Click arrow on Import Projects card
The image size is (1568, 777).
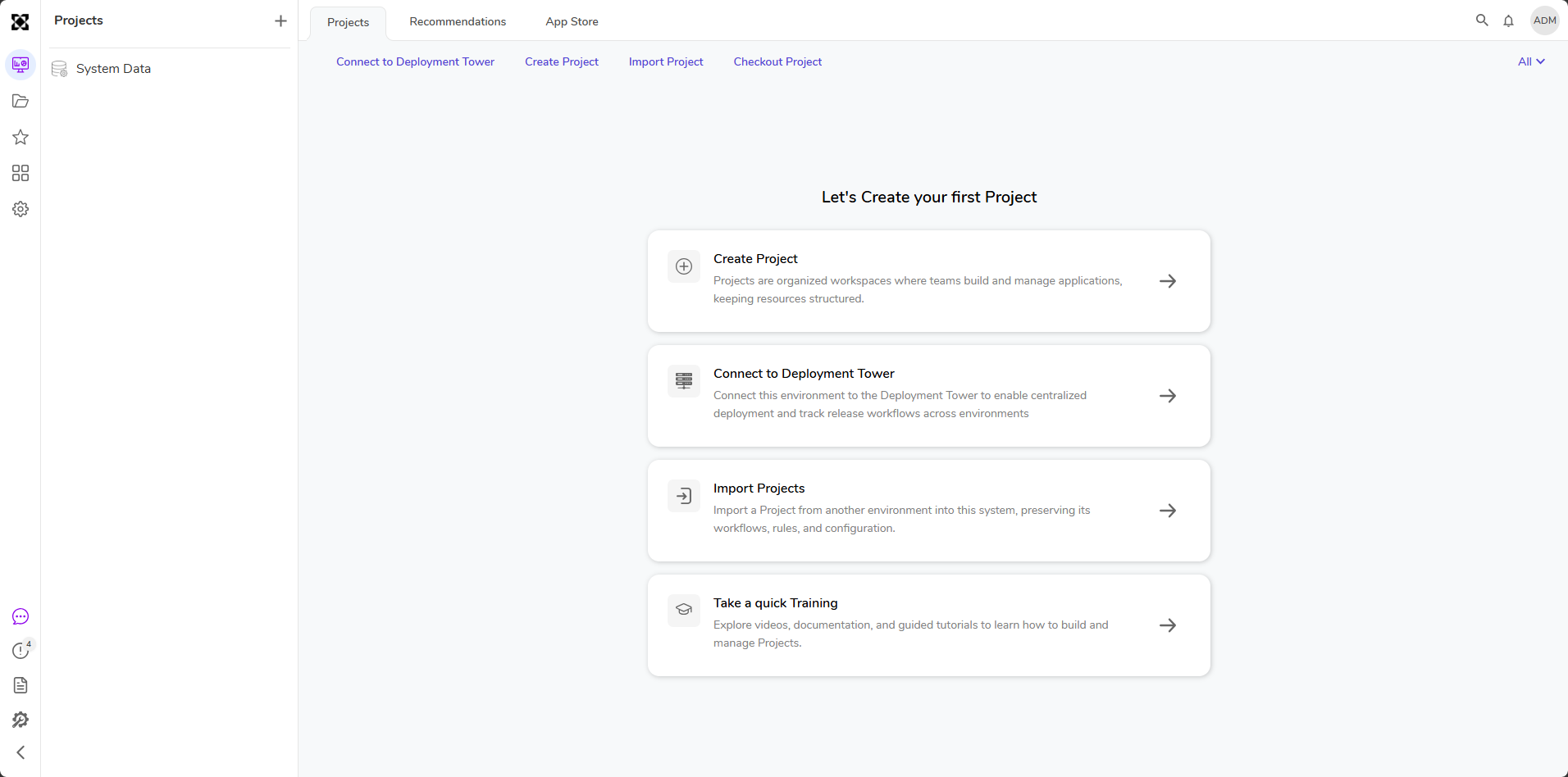click(x=1168, y=511)
